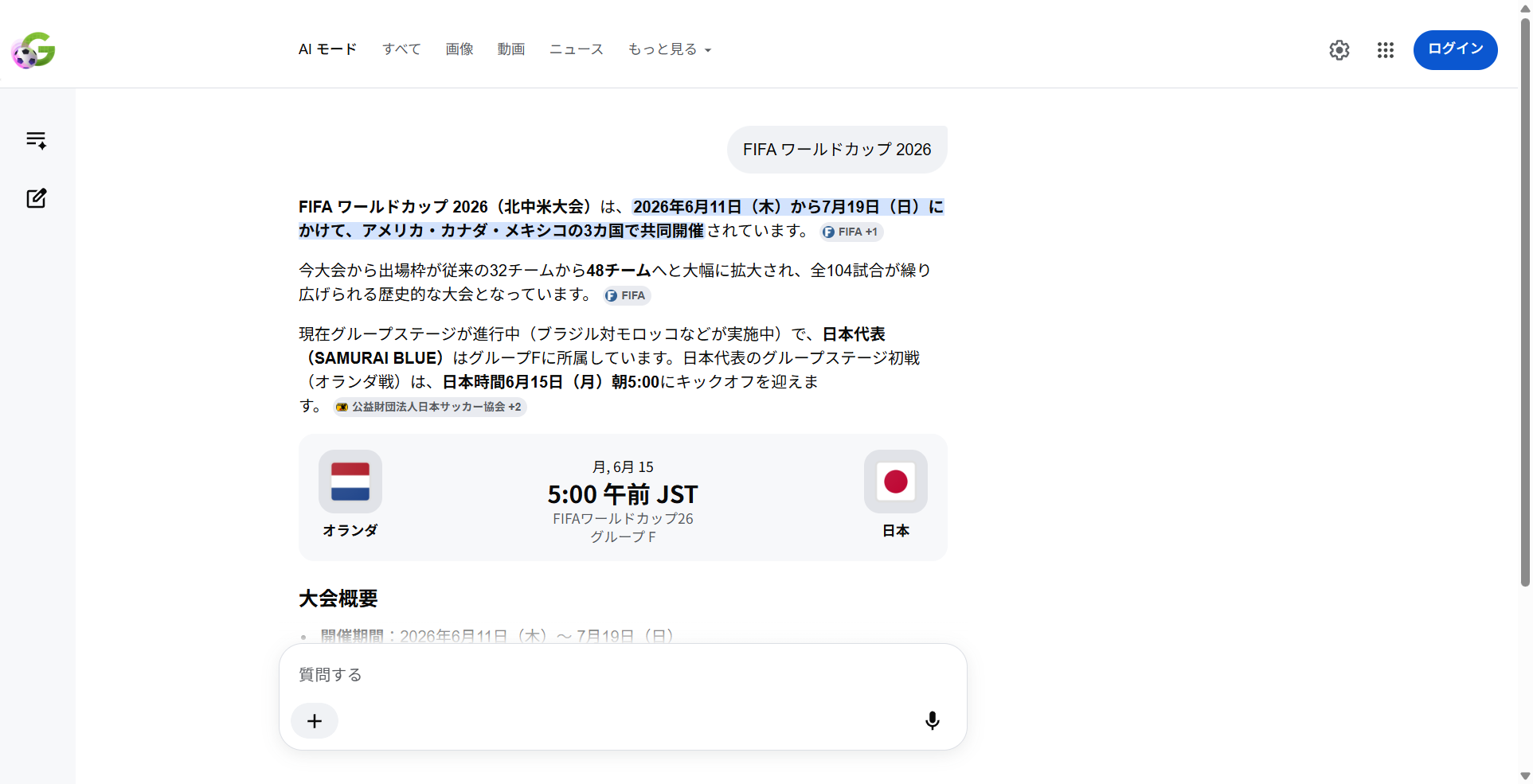1533x784 pixels.
Task: Click the page vertical scrollbar
Action: [x=1525, y=302]
